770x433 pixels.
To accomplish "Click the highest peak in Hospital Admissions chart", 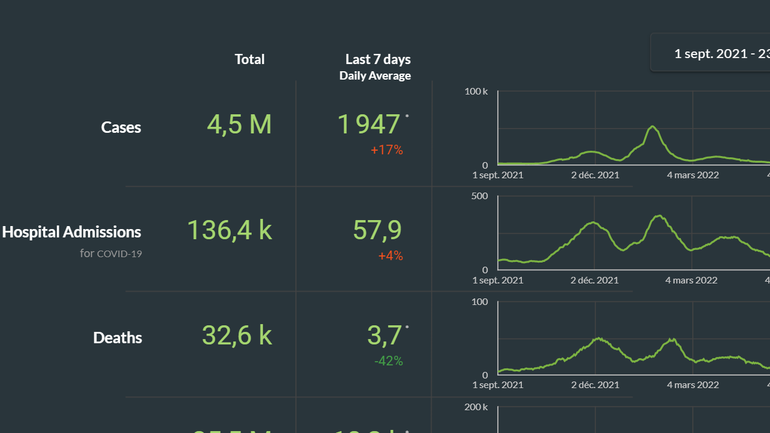I will click(659, 216).
